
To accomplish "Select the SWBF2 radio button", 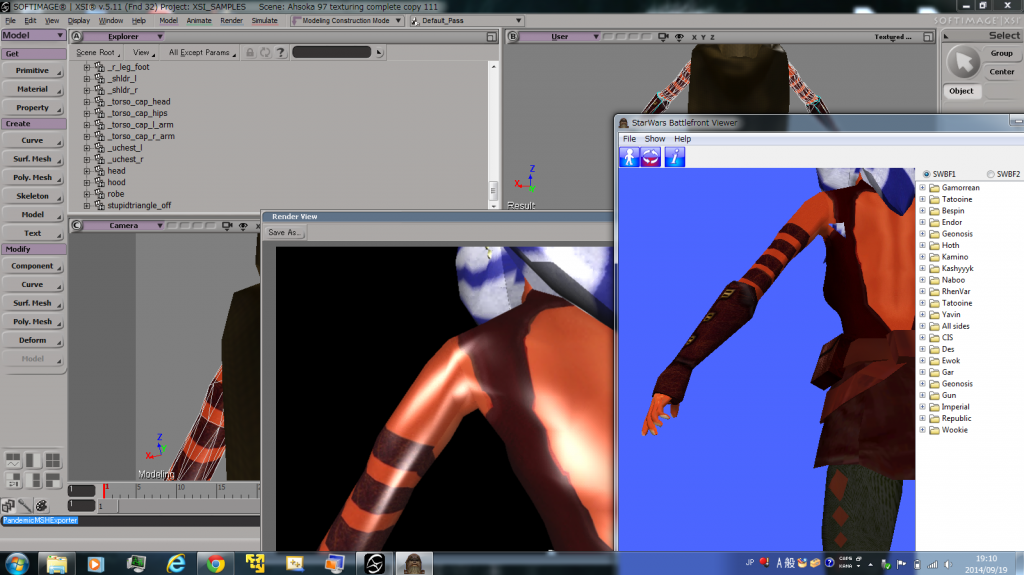I will pos(991,174).
